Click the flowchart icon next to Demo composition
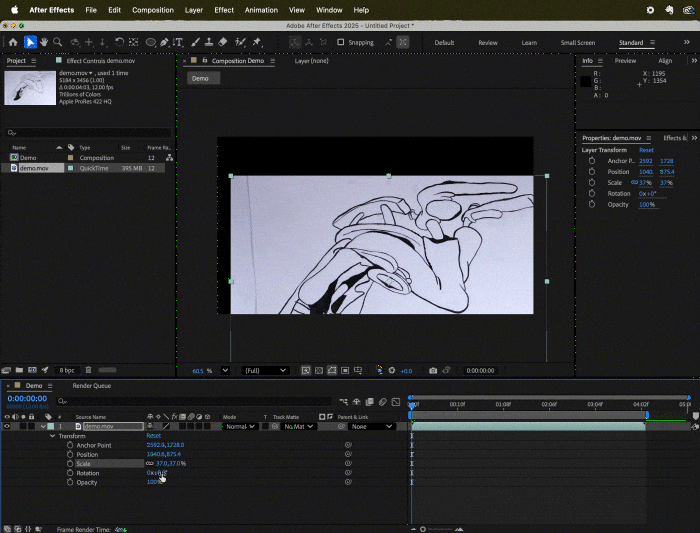This screenshot has height=533, width=700. pos(169,158)
